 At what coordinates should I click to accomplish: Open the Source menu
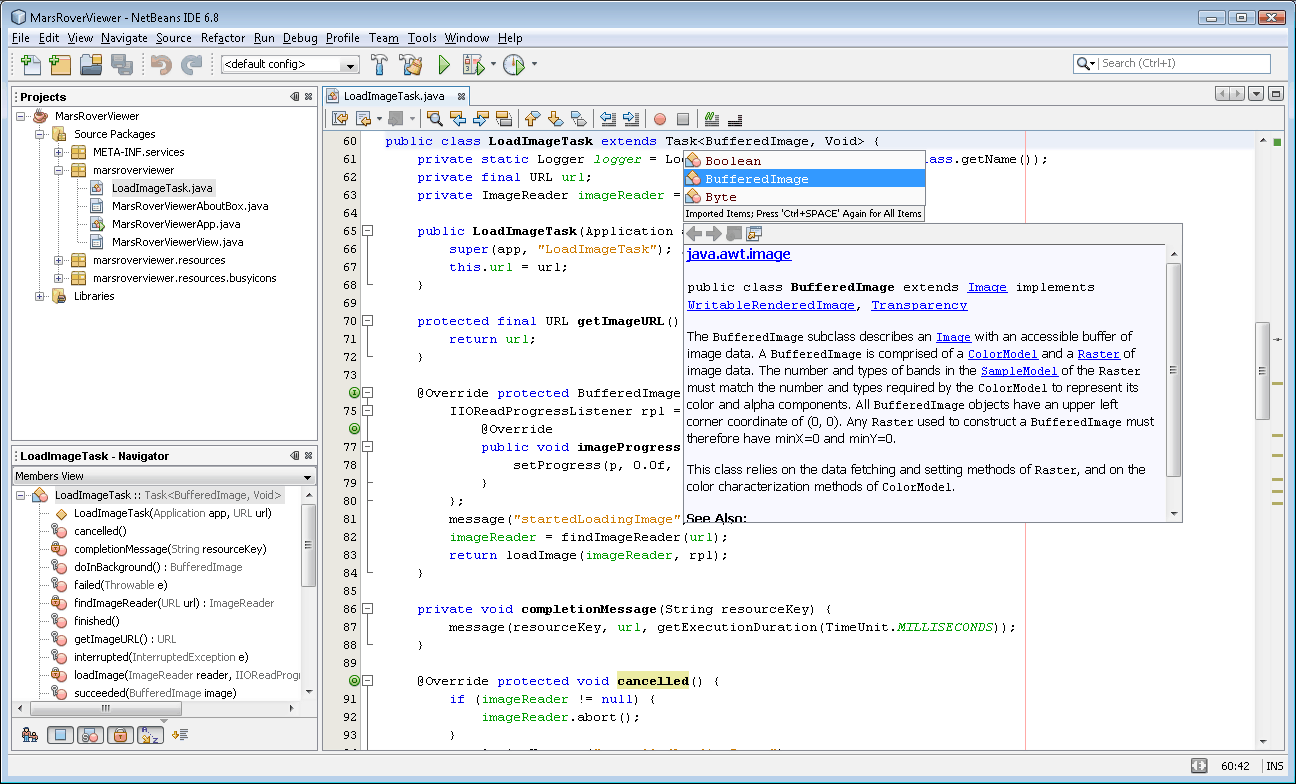173,38
